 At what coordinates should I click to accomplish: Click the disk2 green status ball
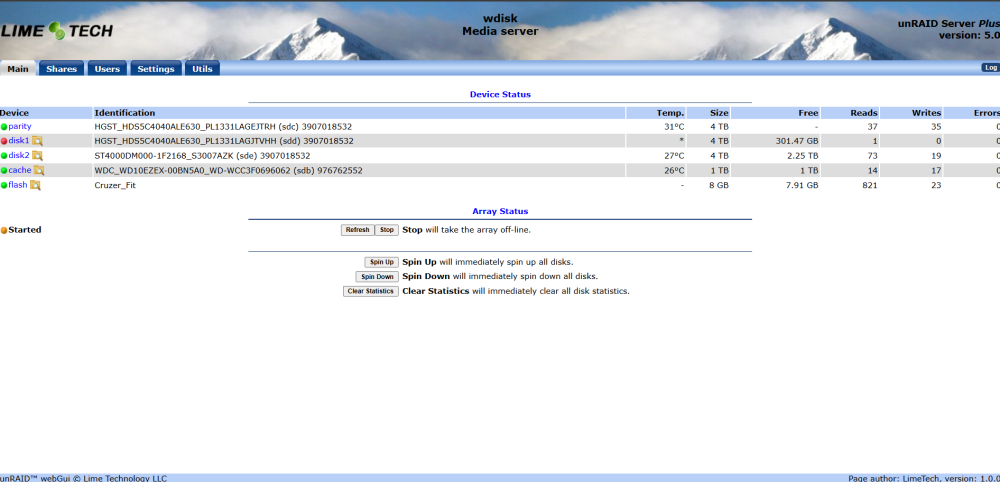pos(4,156)
